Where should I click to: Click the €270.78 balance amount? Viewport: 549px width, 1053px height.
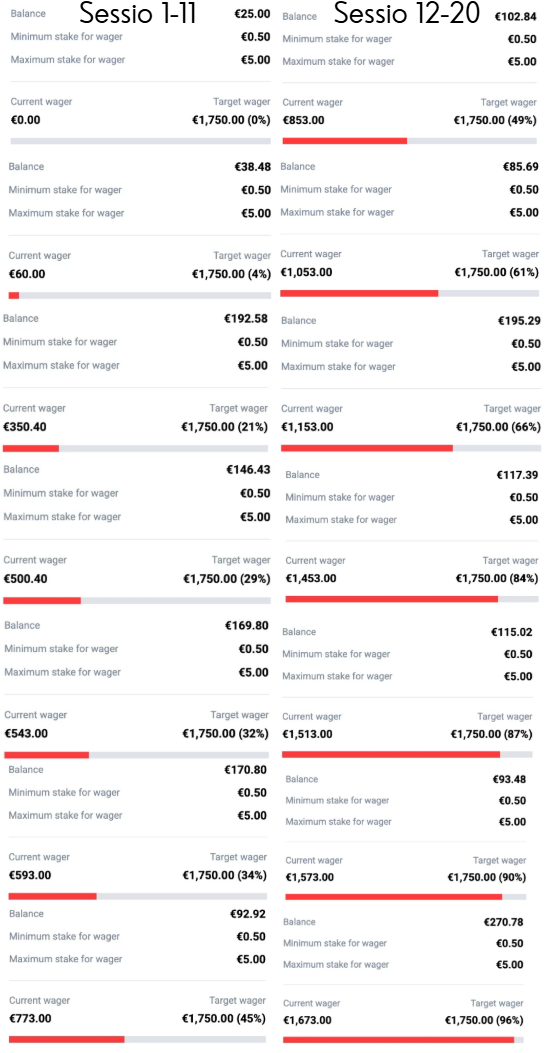[503, 922]
